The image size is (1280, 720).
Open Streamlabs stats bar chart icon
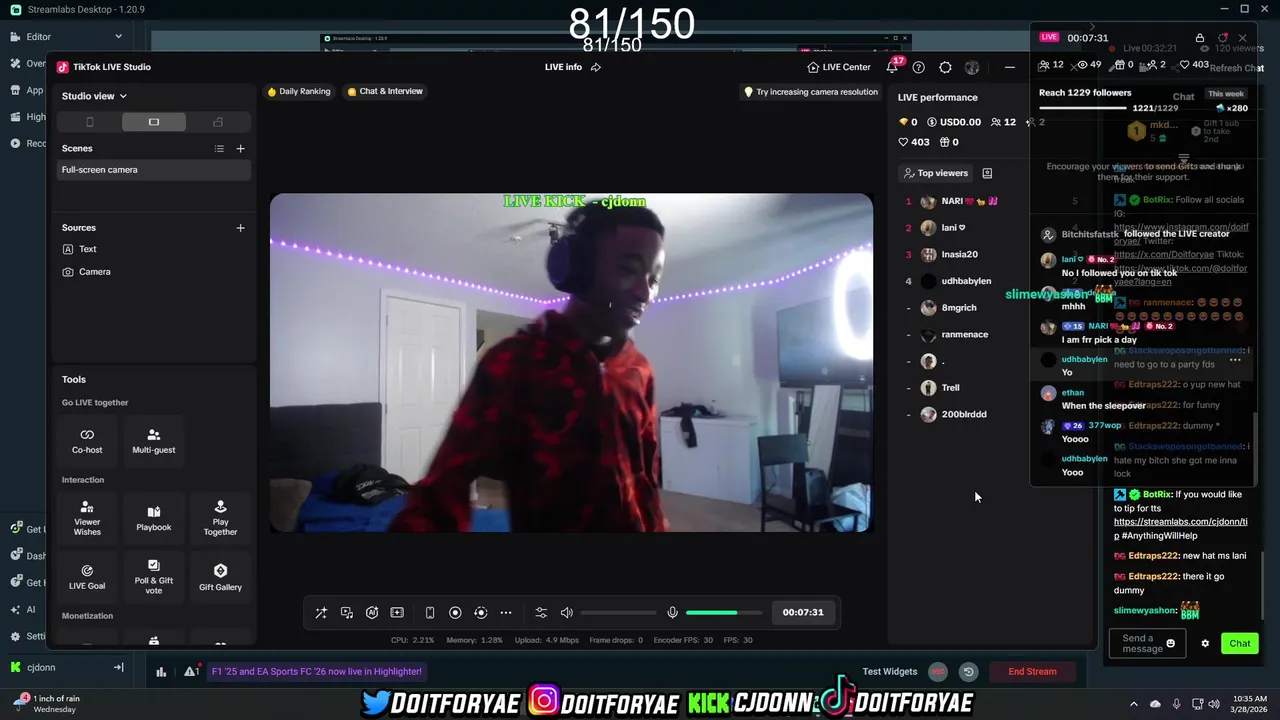point(161,672)
